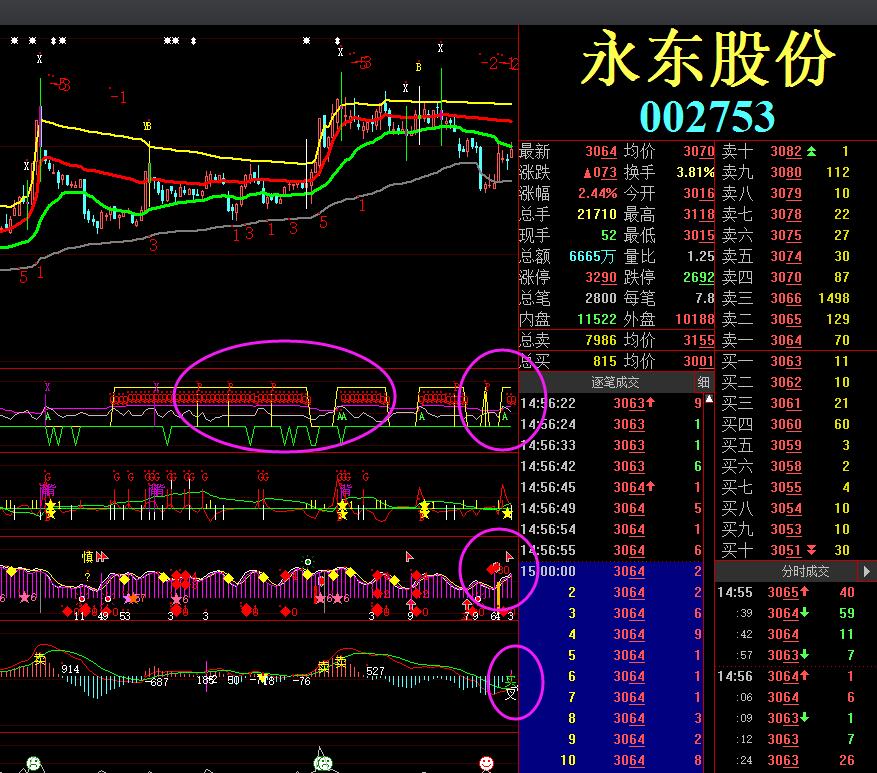Click 量比 value 1.25
This screenshot has width=877, height=773.
701,256
